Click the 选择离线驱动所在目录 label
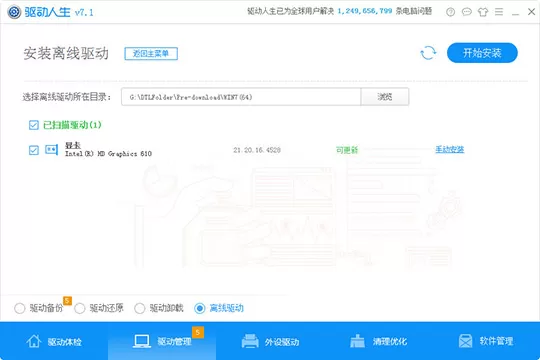 tap(67, 97)
